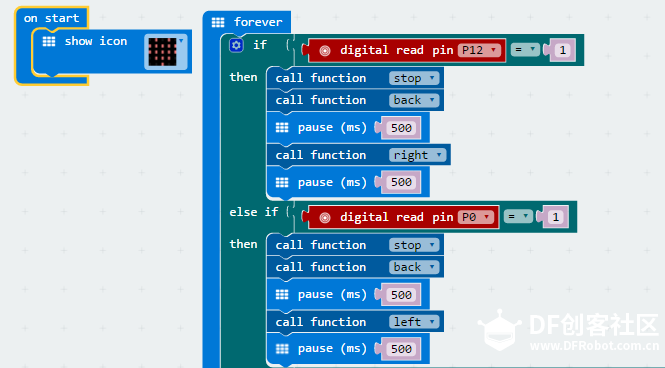
Task: Edit the 500 pause value after second back call
Action: [x=401, y=295]
